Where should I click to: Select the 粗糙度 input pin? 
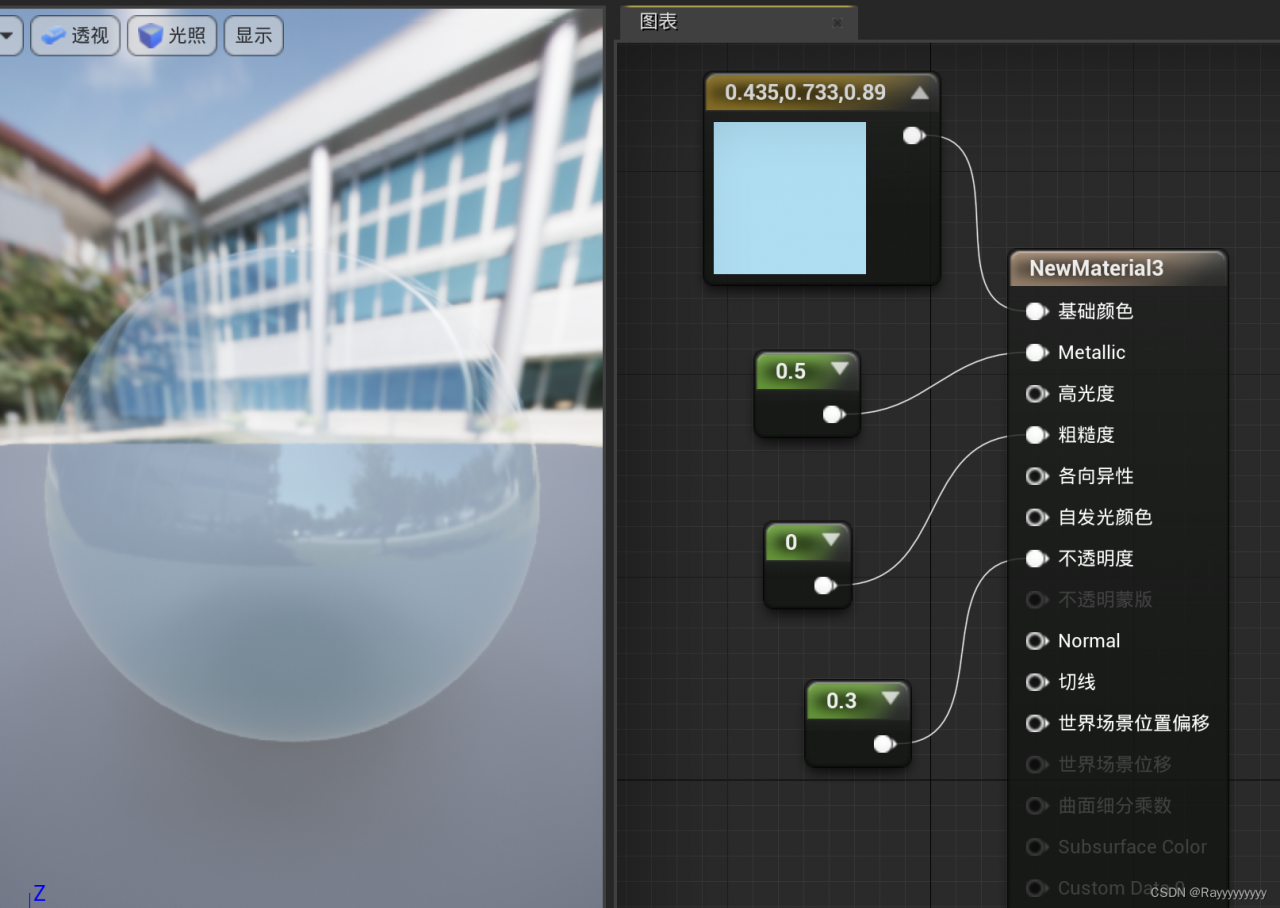pyautogui.click(x=1037, y=435)
